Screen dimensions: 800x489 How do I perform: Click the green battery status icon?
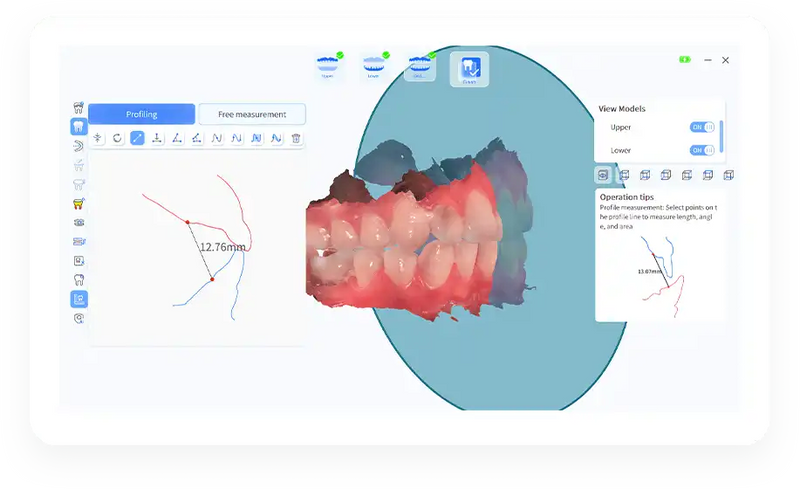point(685,60)
